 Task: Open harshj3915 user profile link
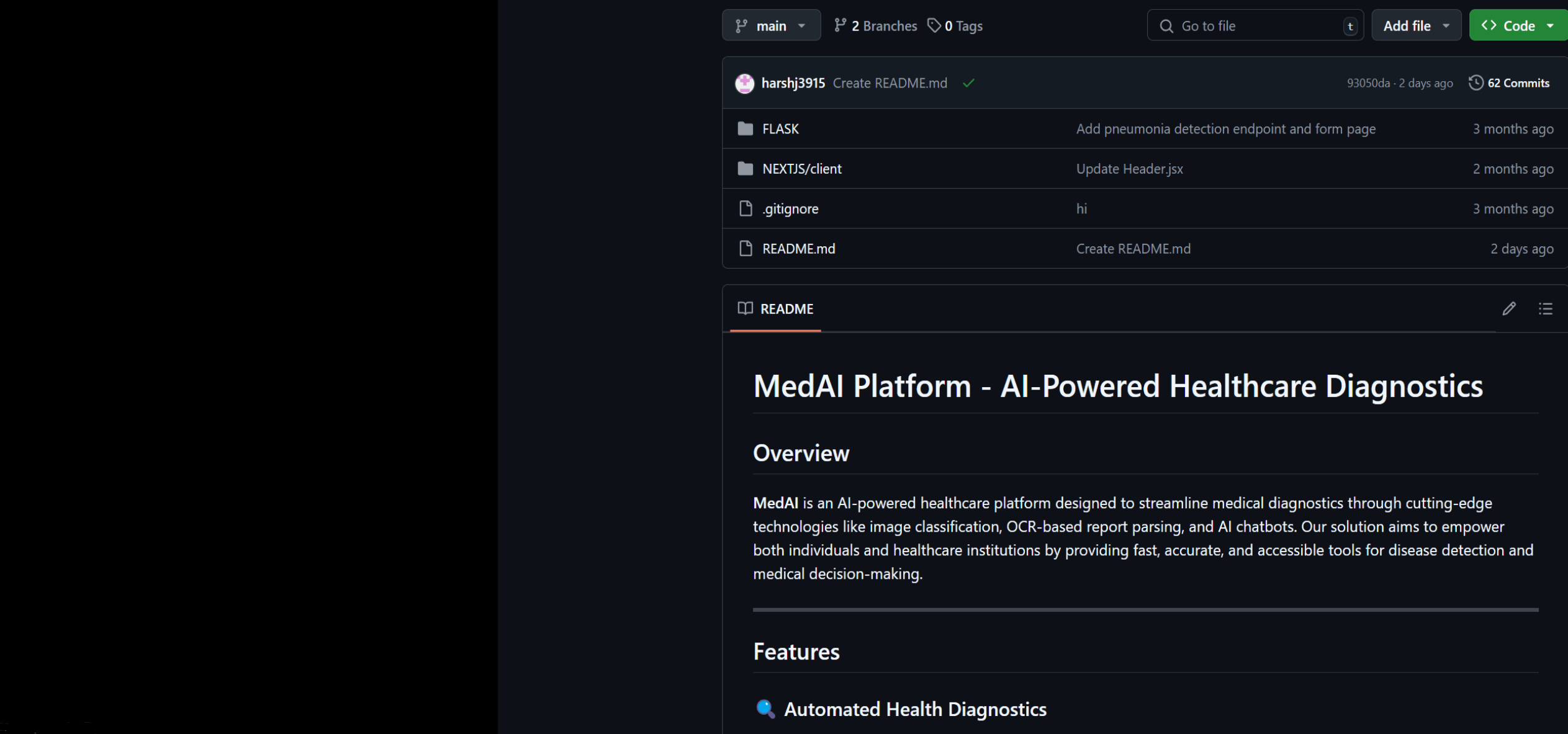[x=793, y=83]
